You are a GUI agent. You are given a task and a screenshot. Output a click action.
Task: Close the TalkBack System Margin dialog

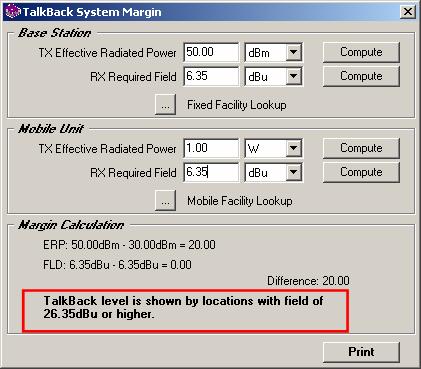407,12
